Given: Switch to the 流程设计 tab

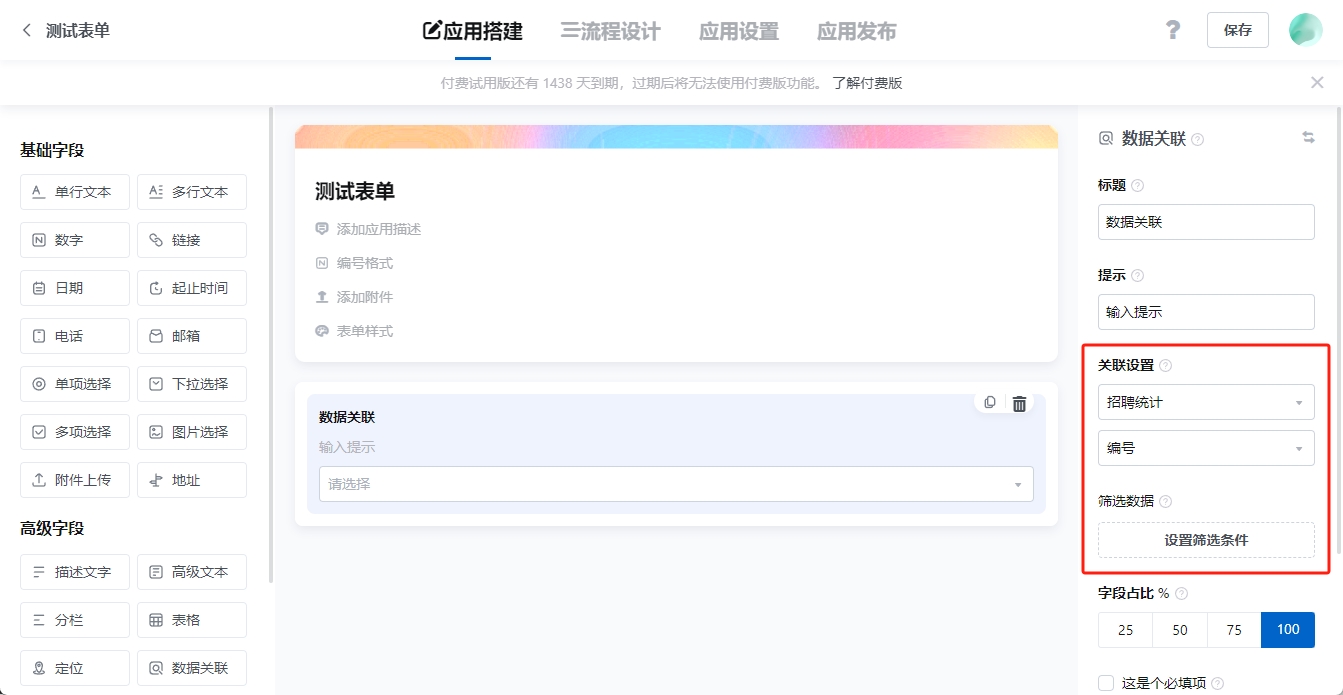Looking at the screenshot, I should [x=609, y=31].
